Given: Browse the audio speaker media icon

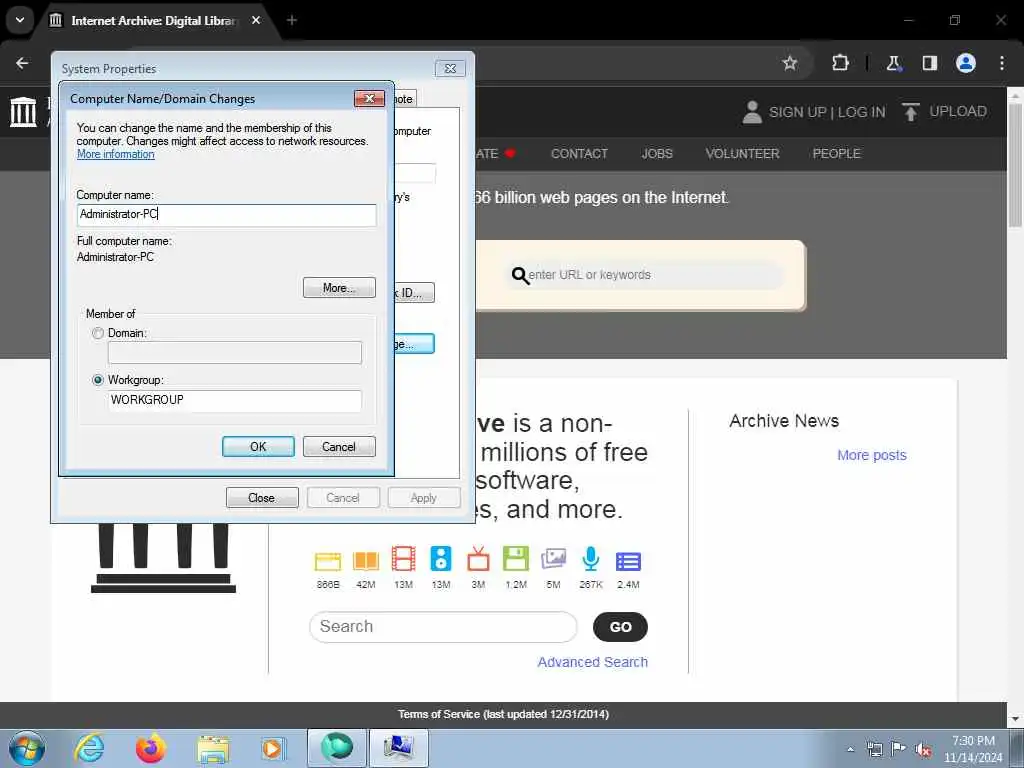Looking at the screenshot, I should coord(441,560).
